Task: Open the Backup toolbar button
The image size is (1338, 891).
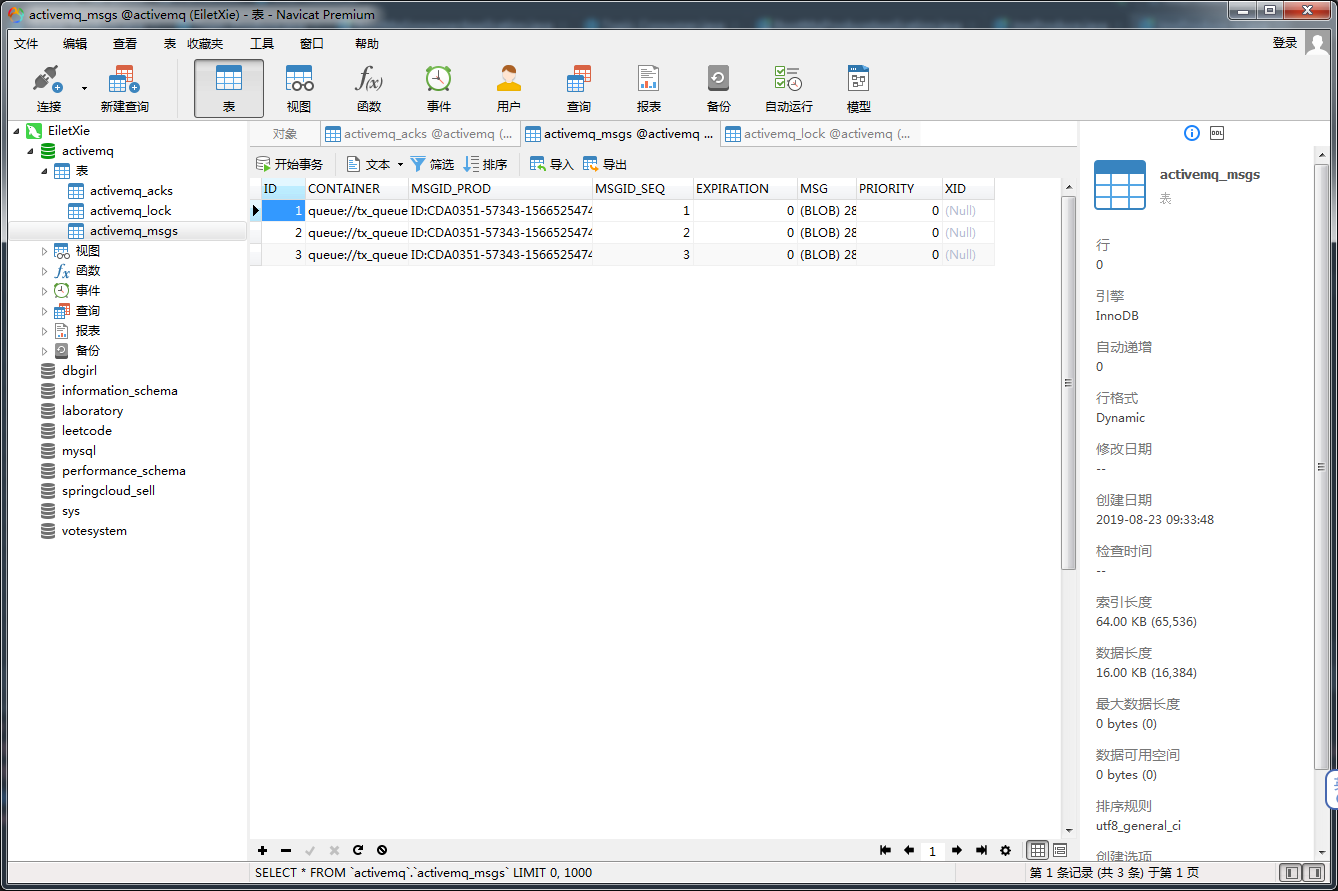Action: tap(719, 89)
